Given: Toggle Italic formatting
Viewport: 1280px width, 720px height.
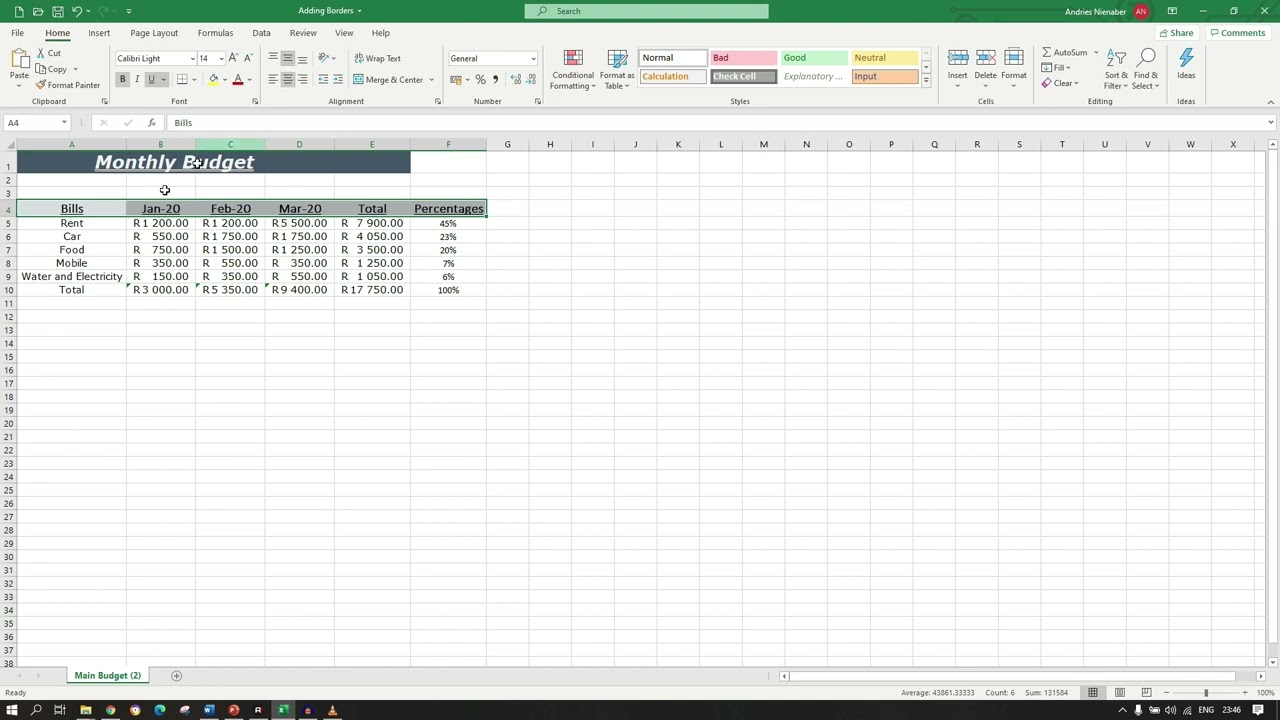Looking at the screenshot, I should [x=137, y=80].
